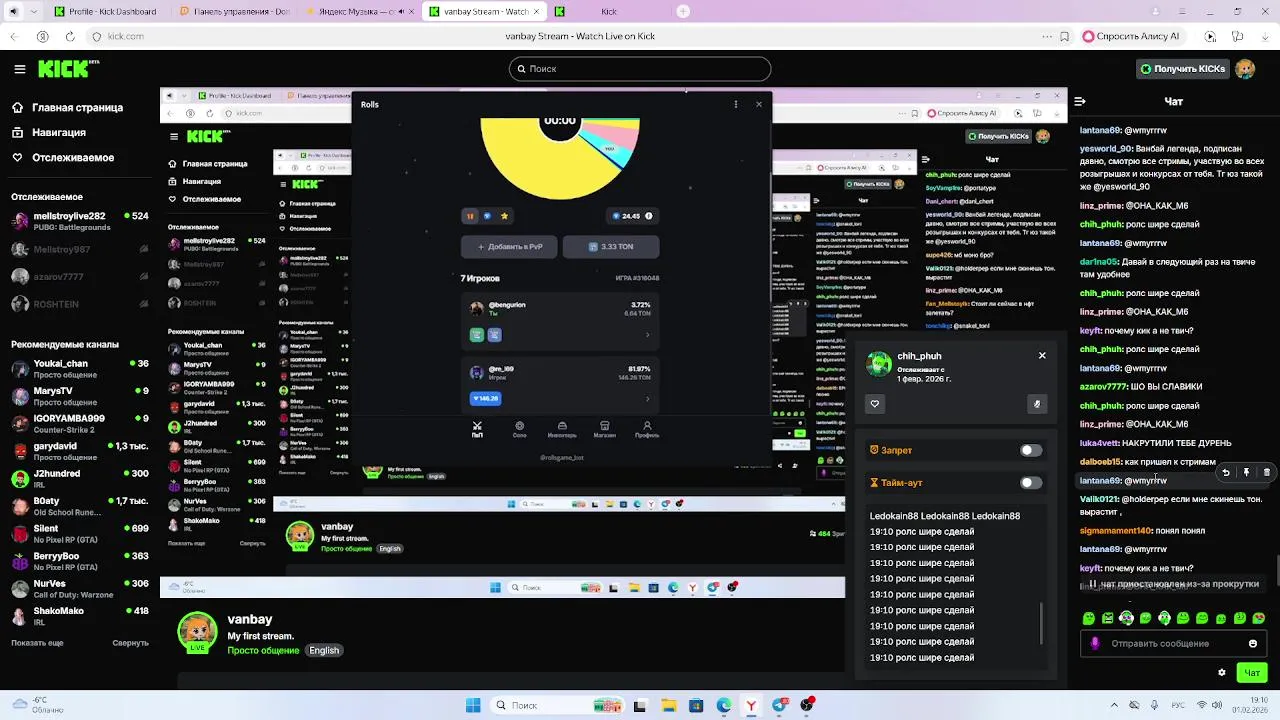The image size is (1280, 720).
Task: Open Yandex Browser from taskbar
Action: click(751, 705)
